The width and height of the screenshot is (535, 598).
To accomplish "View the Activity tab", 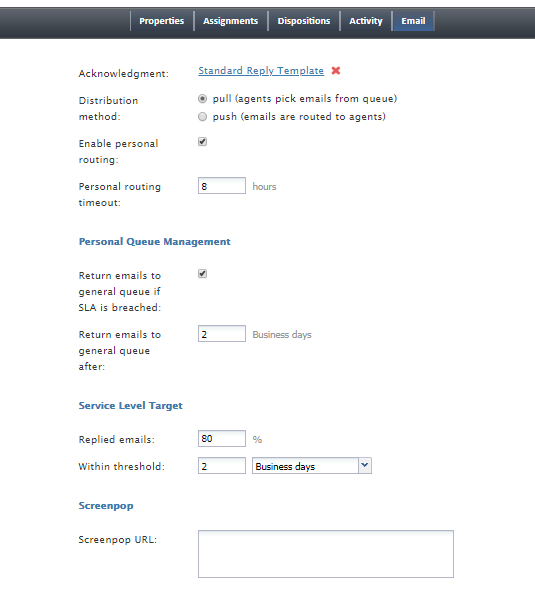I will click(366, 21).
